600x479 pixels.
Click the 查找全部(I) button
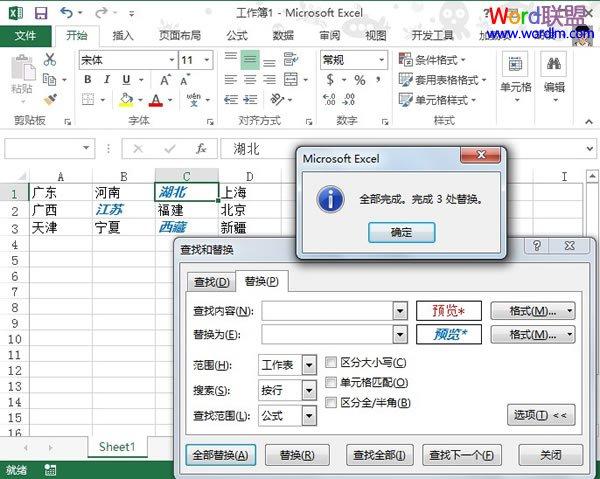[380, 455]
